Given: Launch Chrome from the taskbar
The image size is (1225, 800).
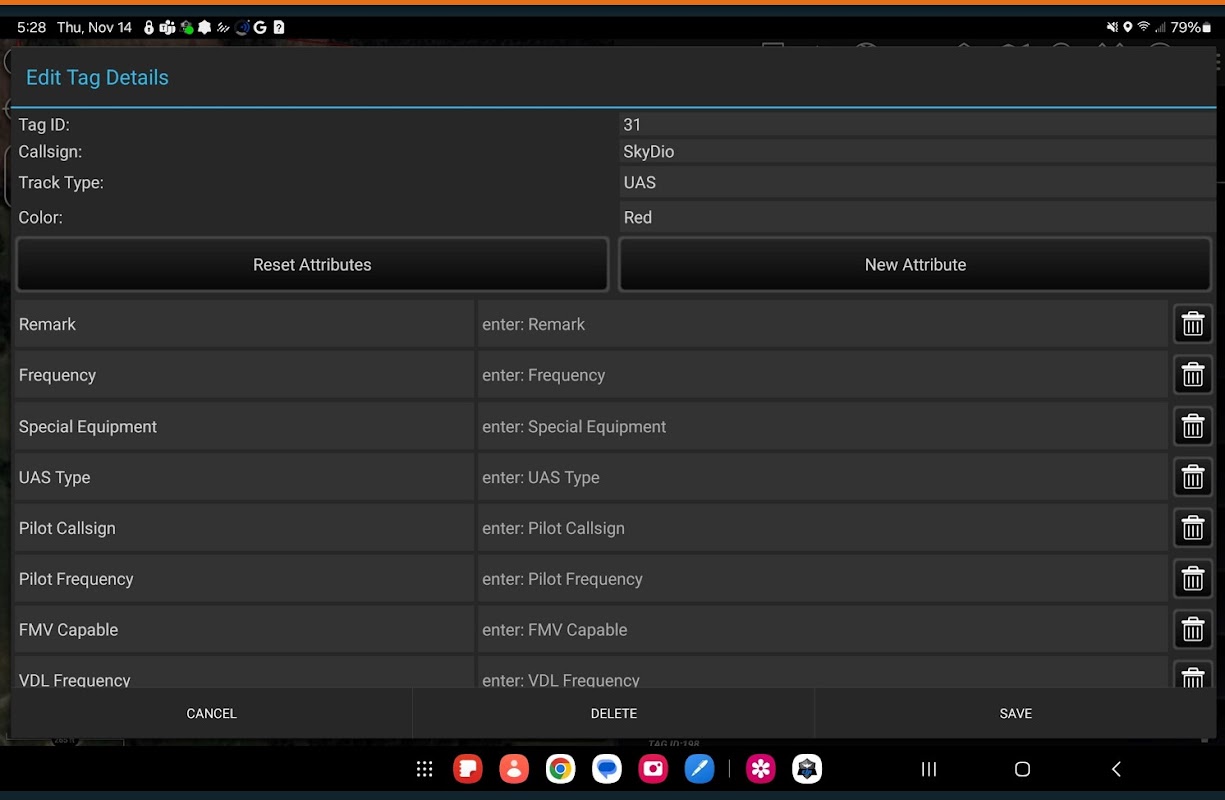Looking at the screenshot, I should coord(560,769).
